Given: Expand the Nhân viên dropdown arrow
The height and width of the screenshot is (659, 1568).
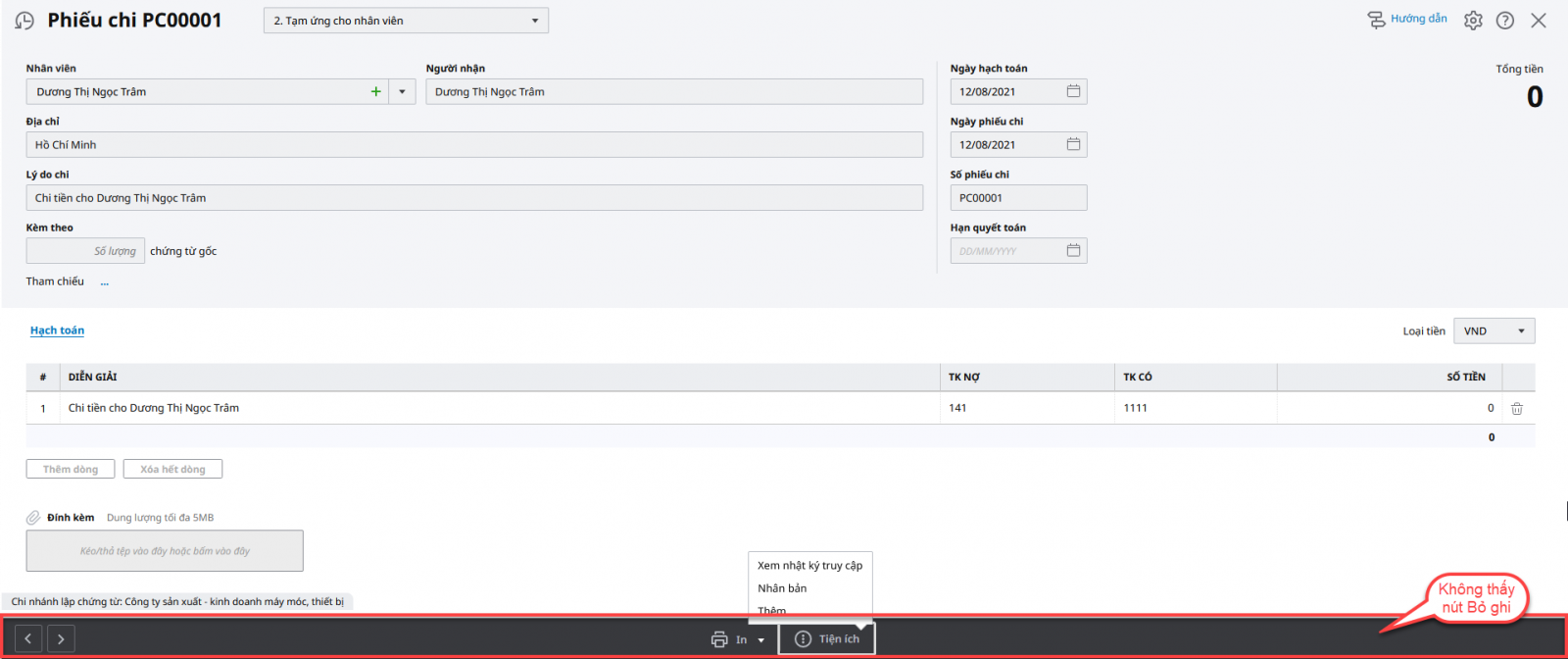Looking at the screenshot, I should pyautogui.click(x=402, y=92).
